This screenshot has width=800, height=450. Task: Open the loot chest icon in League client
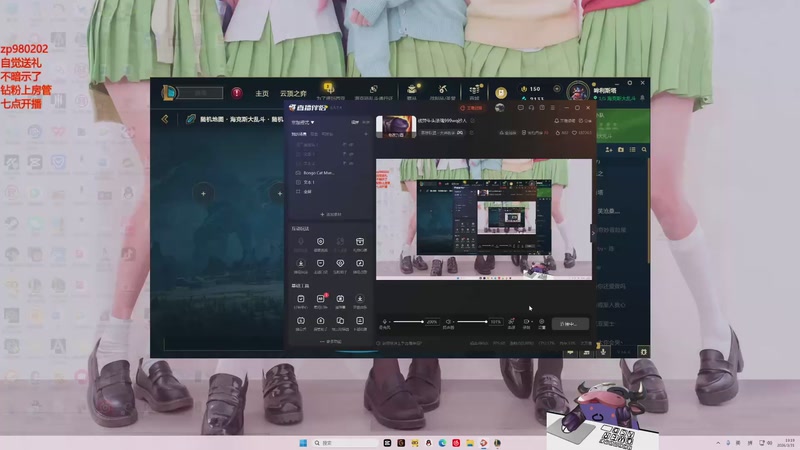pyautogui.click(x=412, y=89)
